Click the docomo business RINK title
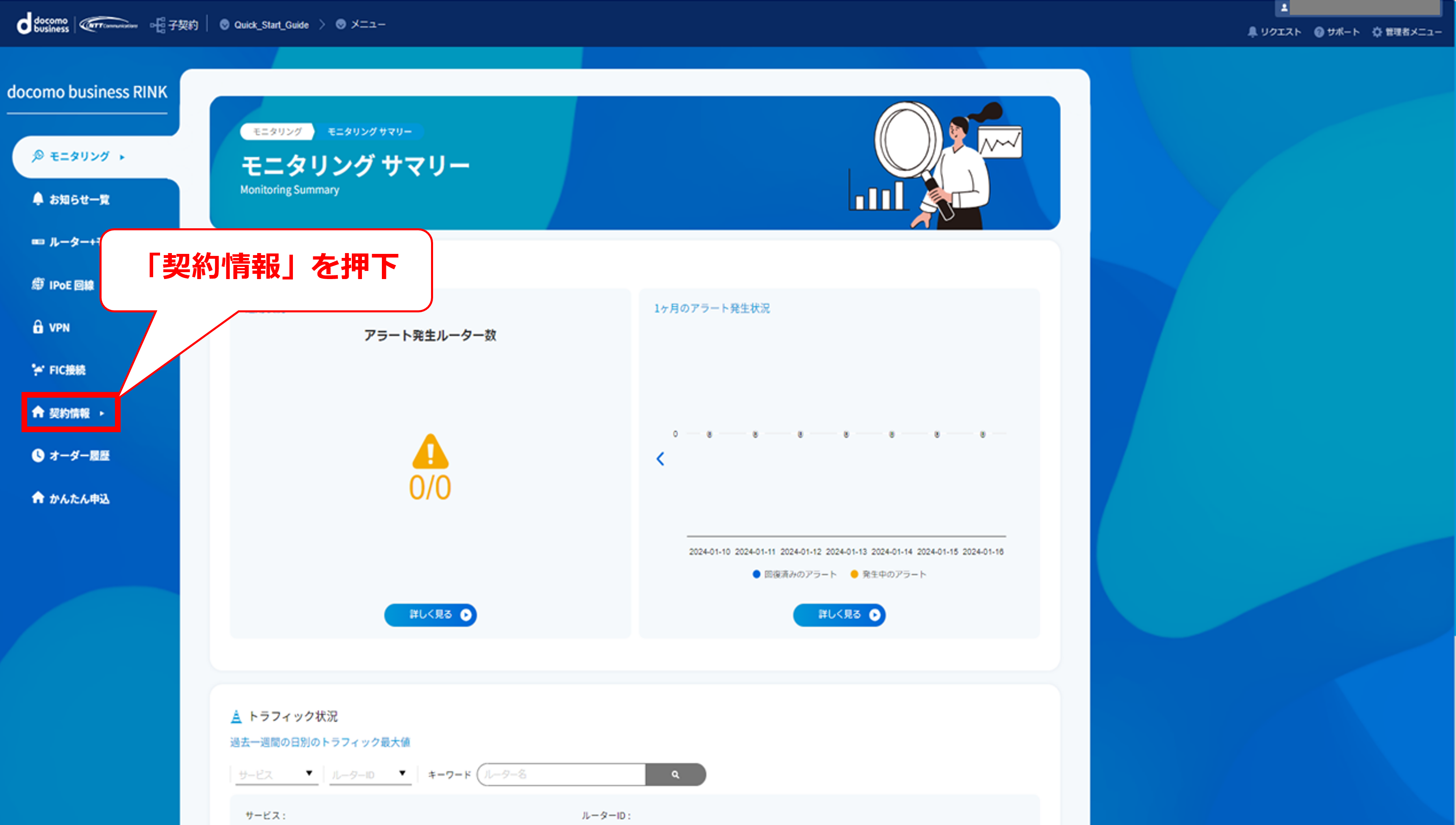The width and height of the screenshot is (1456, 825). (x=87, y=92)
